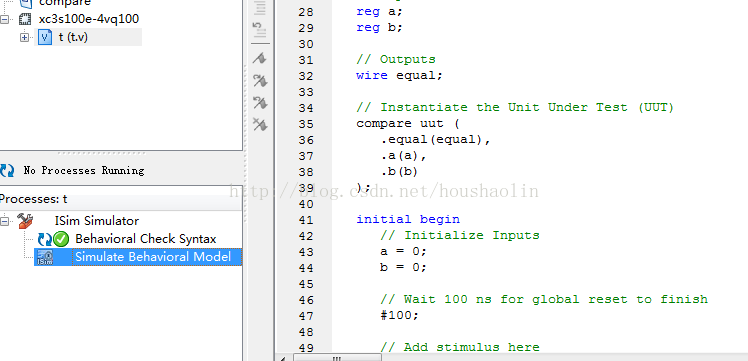Click line number 35 in the gutter
This screenshot has height=361, width=748.
pyautogui.click(x=306, y=124)
